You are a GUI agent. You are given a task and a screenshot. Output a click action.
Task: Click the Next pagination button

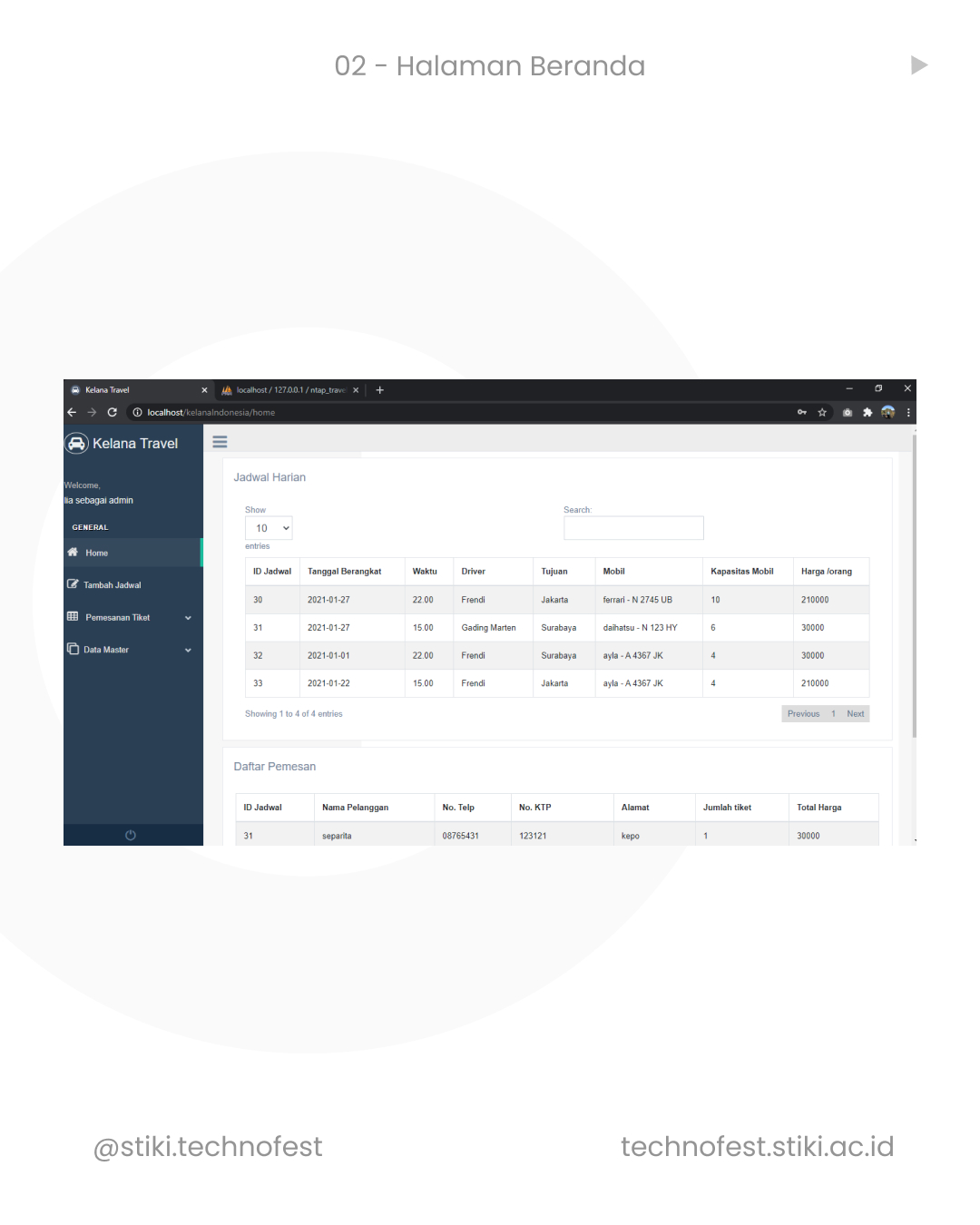click(856, 714)
